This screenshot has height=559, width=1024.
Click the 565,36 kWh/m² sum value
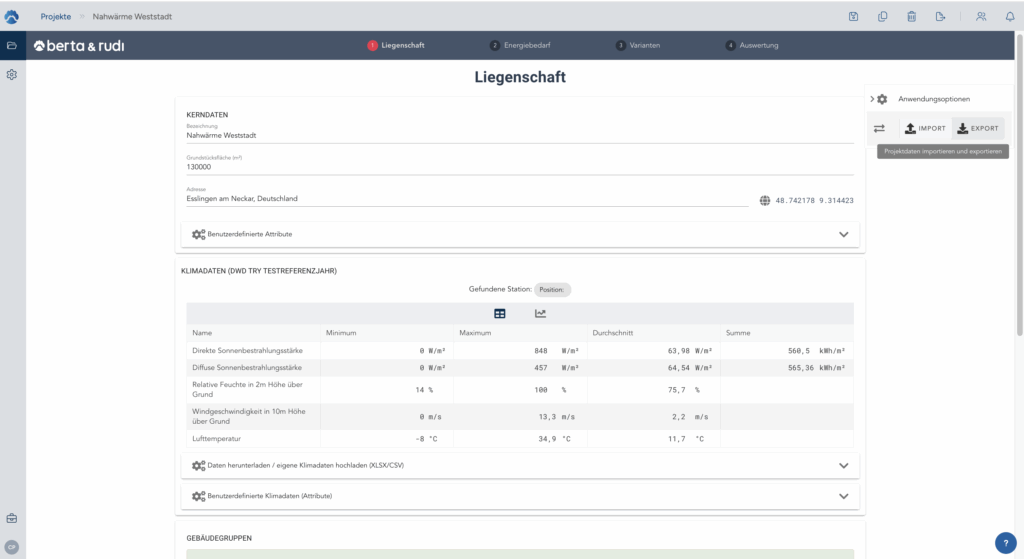coord(816,368)
